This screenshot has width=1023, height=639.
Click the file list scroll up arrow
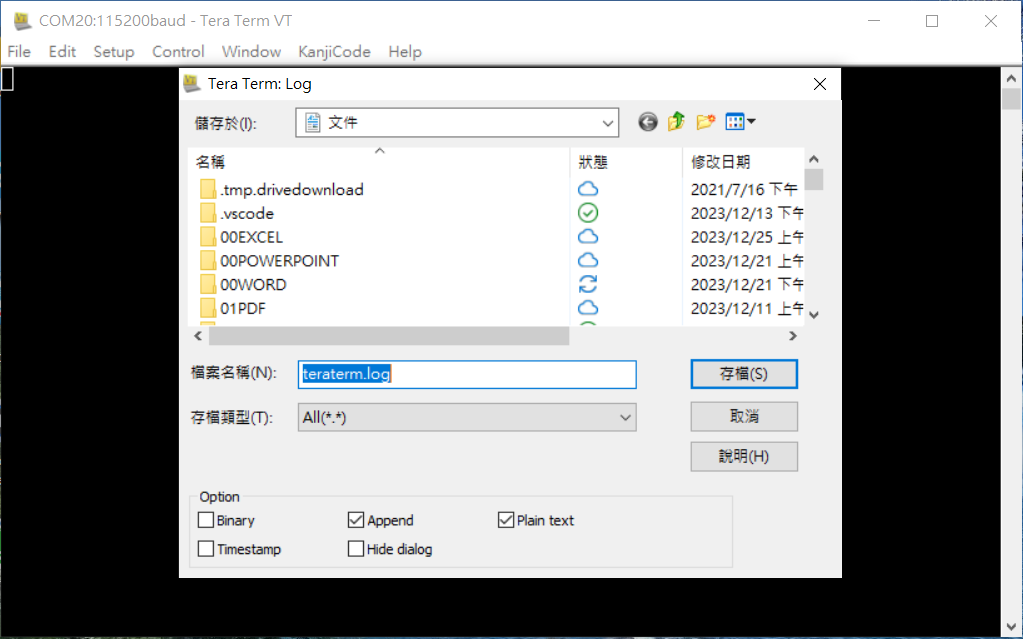coord(814,159)
